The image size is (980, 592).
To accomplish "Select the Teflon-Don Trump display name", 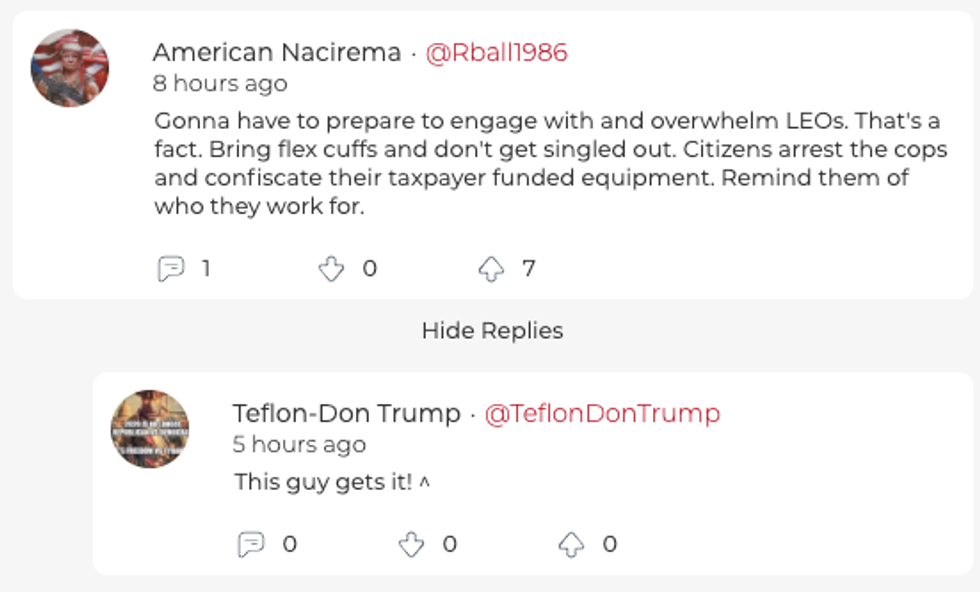I will pos(346,413).
